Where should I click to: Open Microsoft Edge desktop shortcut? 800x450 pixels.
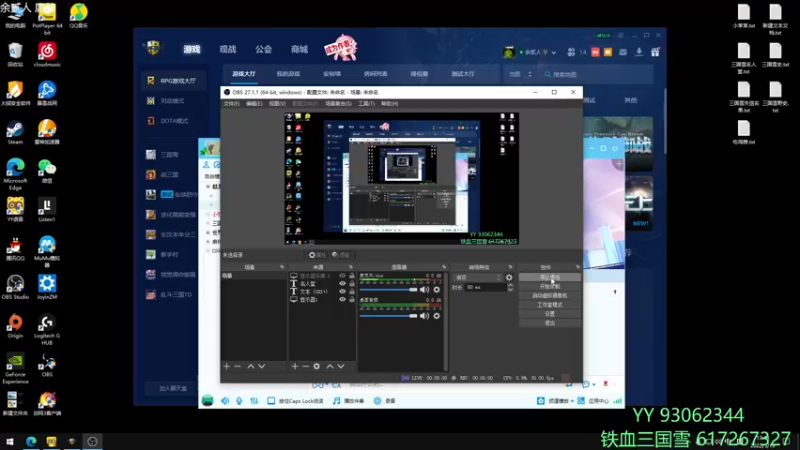point(15,173)
